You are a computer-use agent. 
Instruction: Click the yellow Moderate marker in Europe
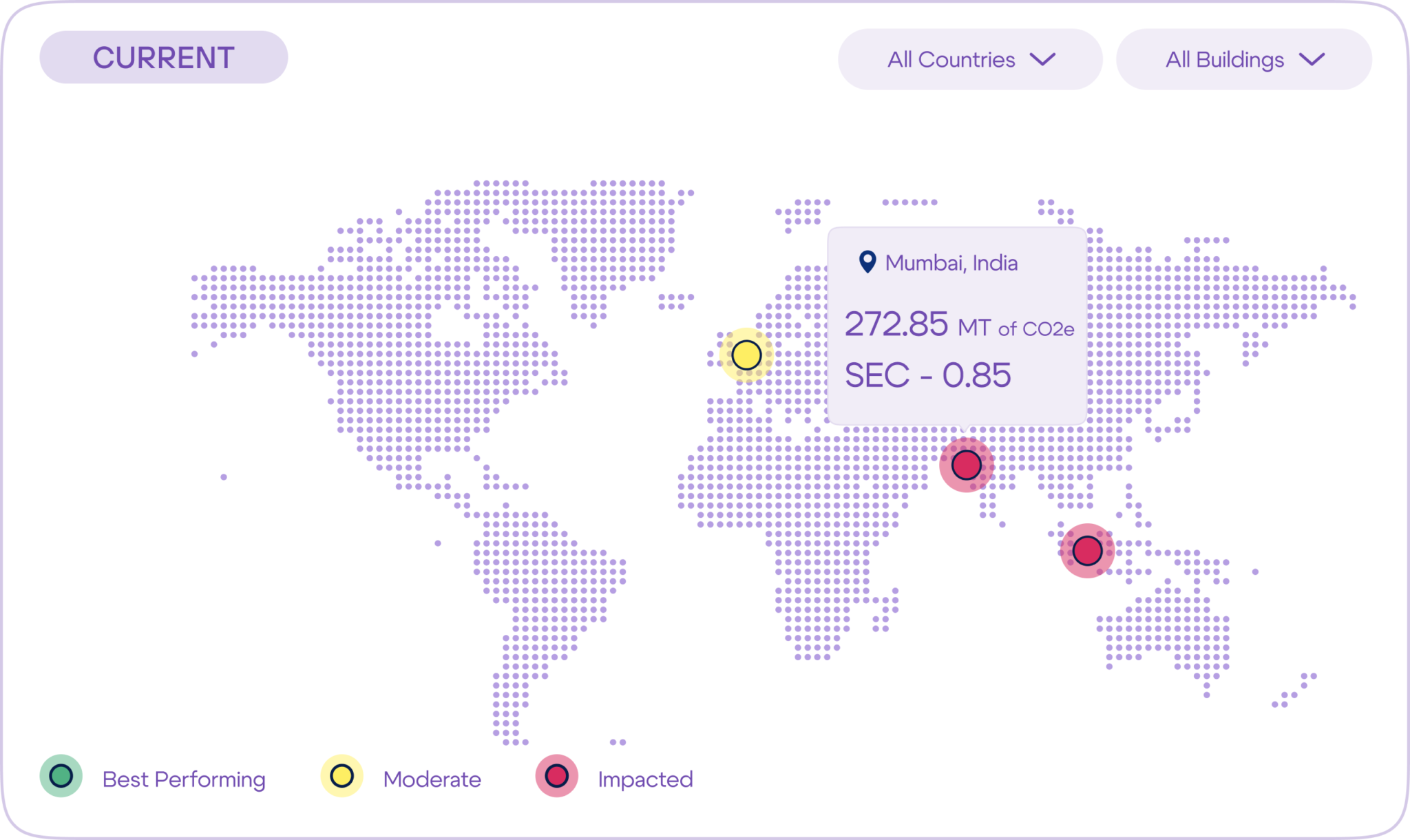point(746,355)
